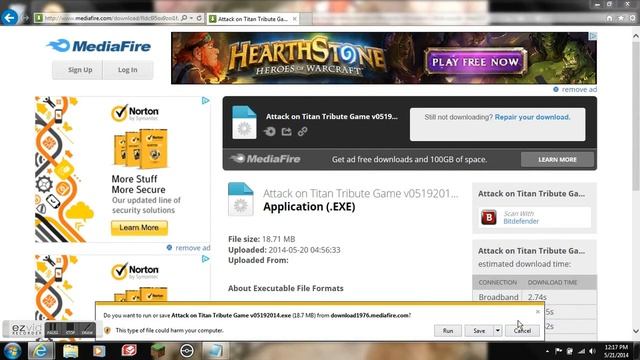Open the address bar dropdown arrow
This screenshot has height=360, width=640.
click(x=191, y=18)
